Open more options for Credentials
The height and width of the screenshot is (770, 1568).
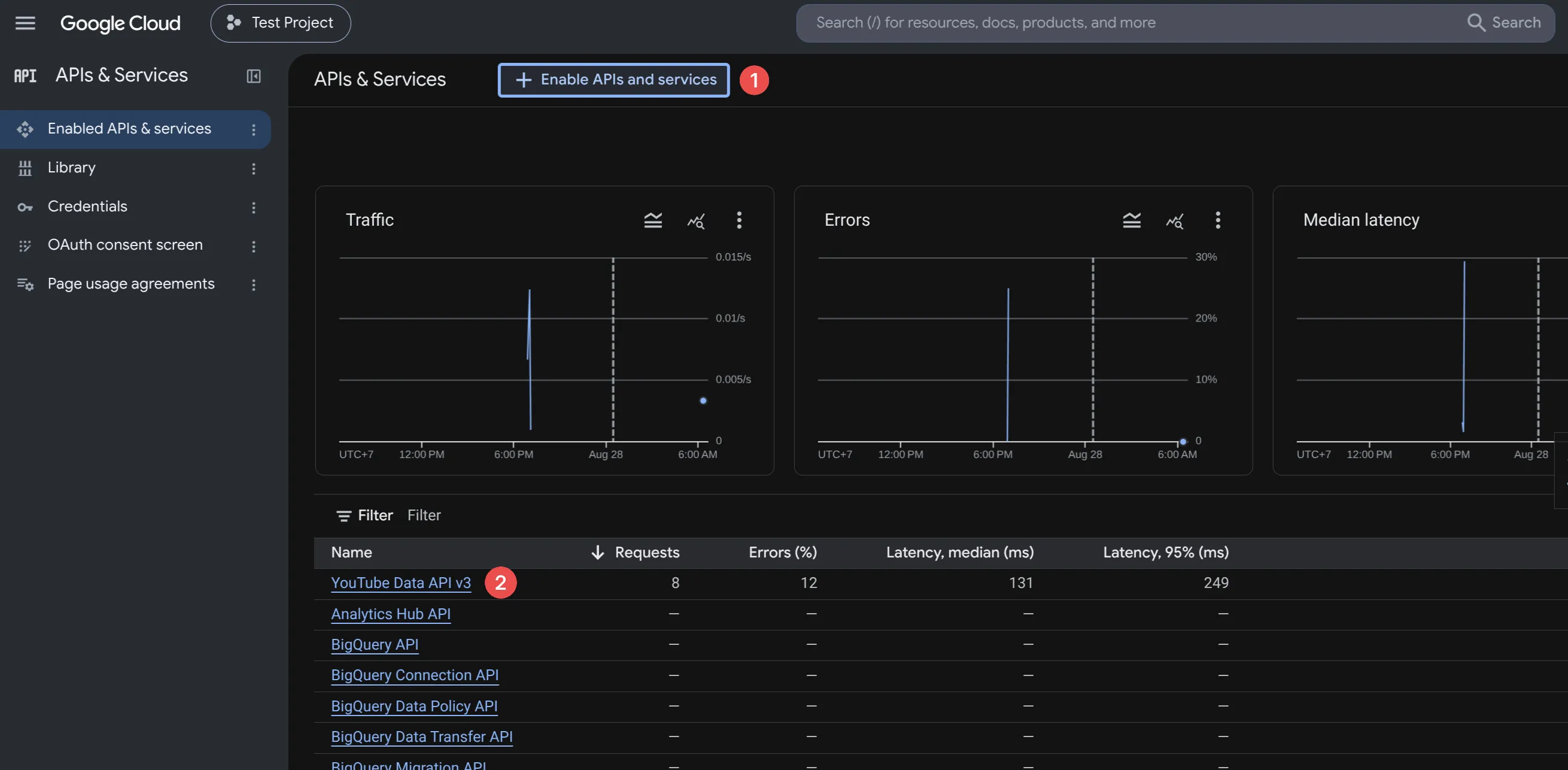pos(254,208)
